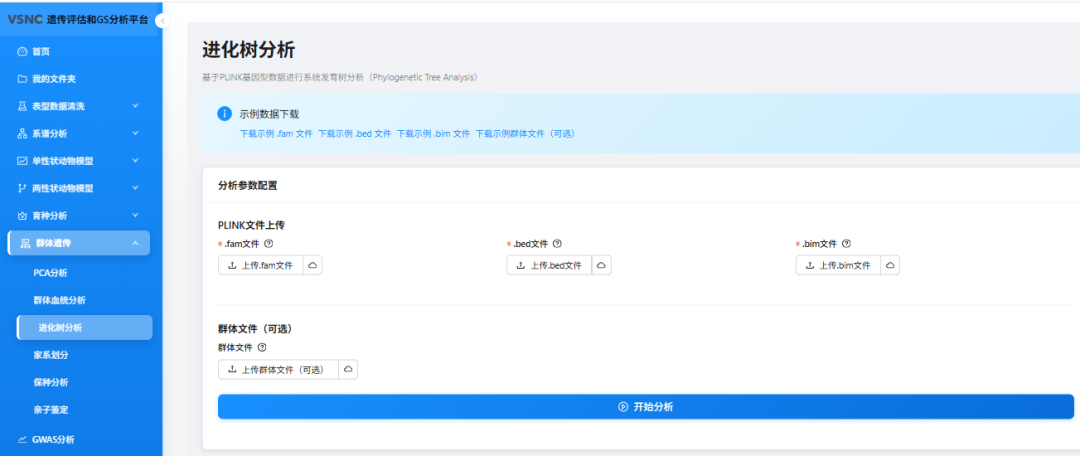Viewport: 1080px width, 456px height.
Task: Click the help icon next to .bed文件
Action: [x=557, y=243]
